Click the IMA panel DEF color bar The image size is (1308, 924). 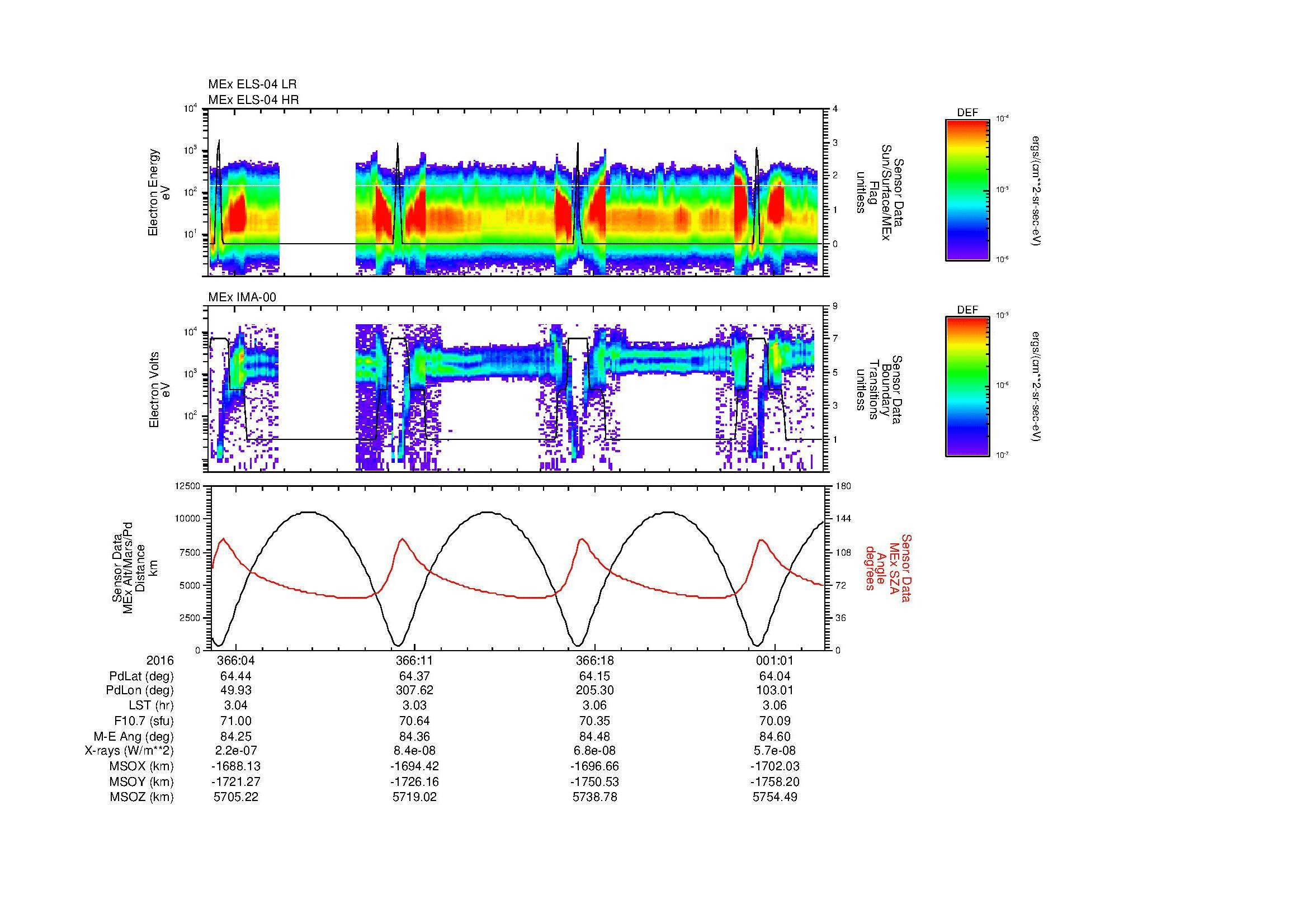pos(967,387)
